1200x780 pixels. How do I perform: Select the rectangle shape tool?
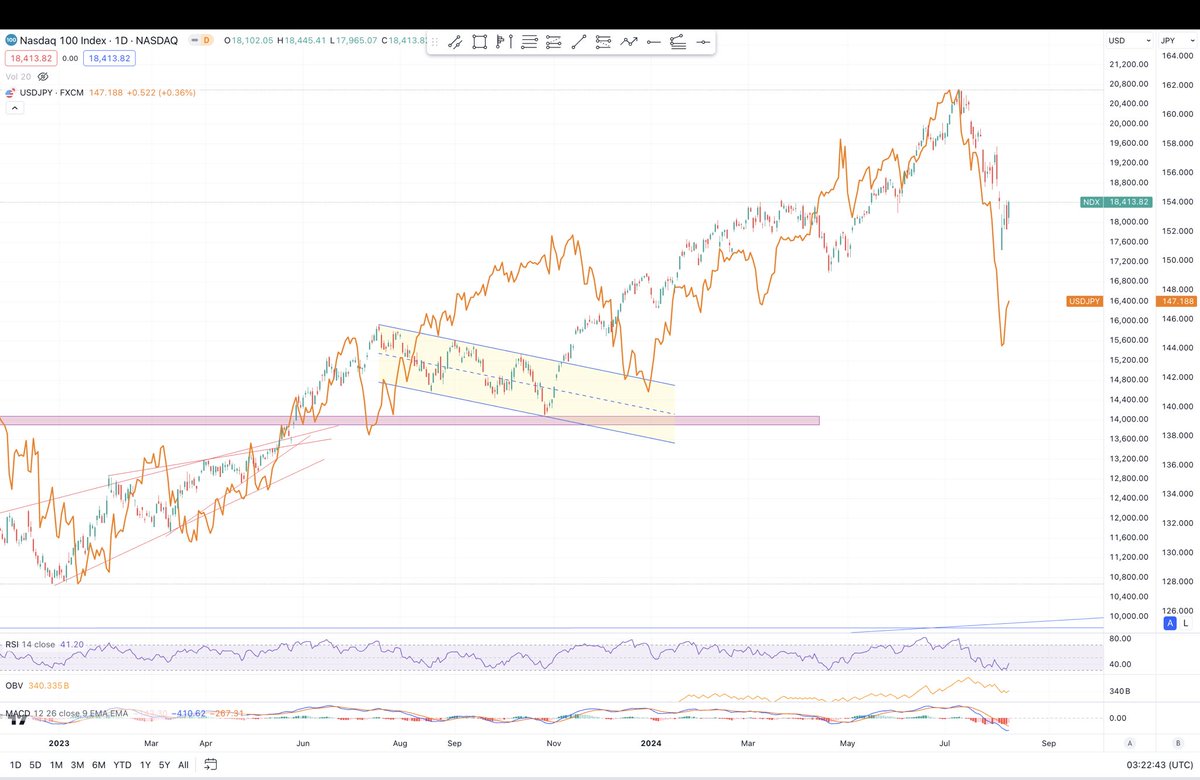pyautogui.click(x=480, y=41)
